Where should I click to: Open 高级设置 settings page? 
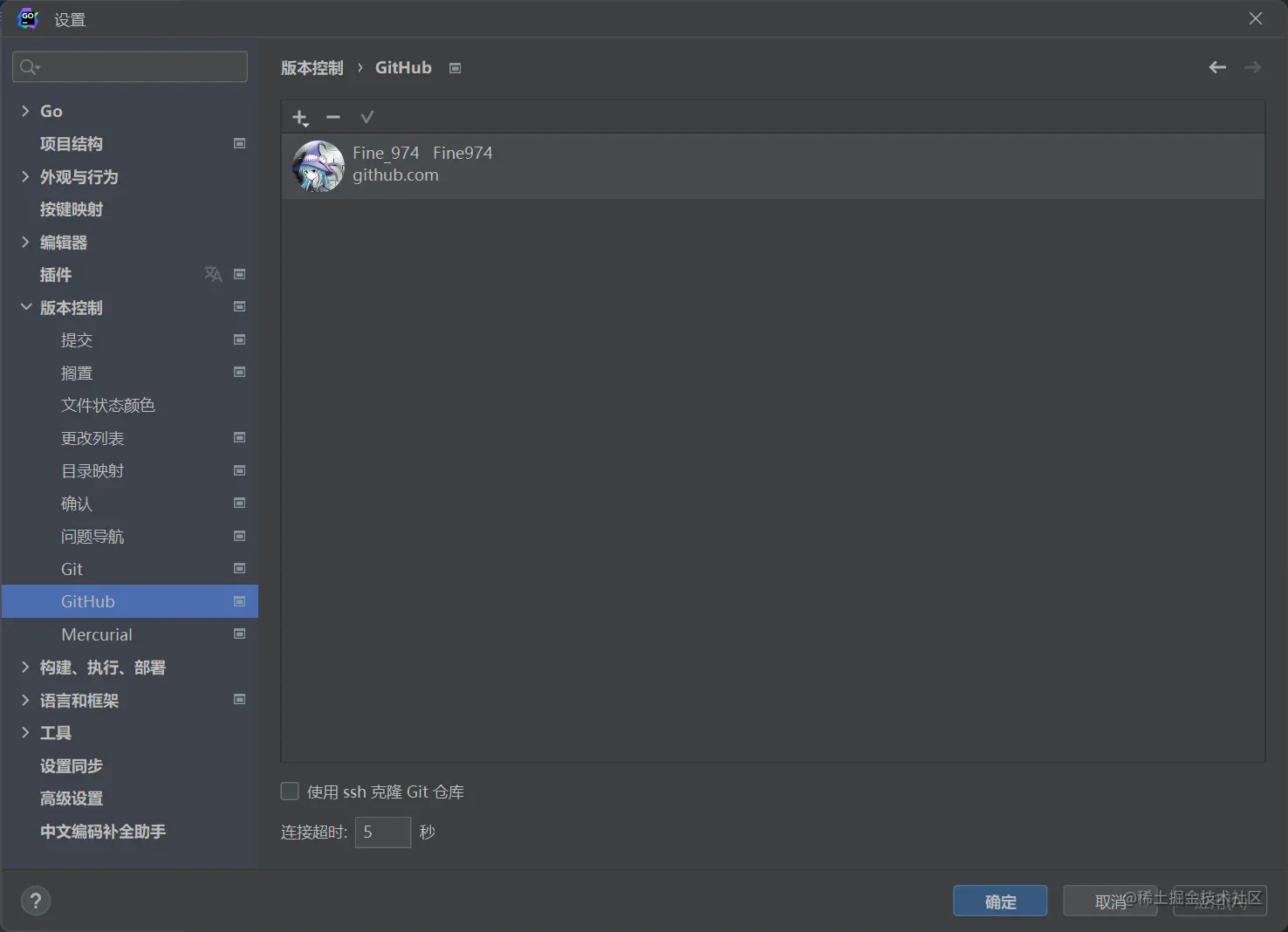72,798
